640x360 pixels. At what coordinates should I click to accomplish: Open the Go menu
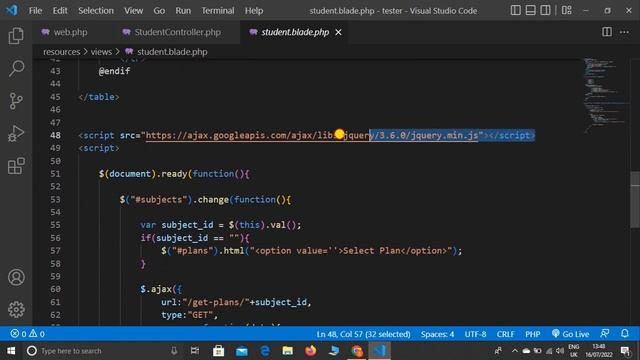[159, 11]
